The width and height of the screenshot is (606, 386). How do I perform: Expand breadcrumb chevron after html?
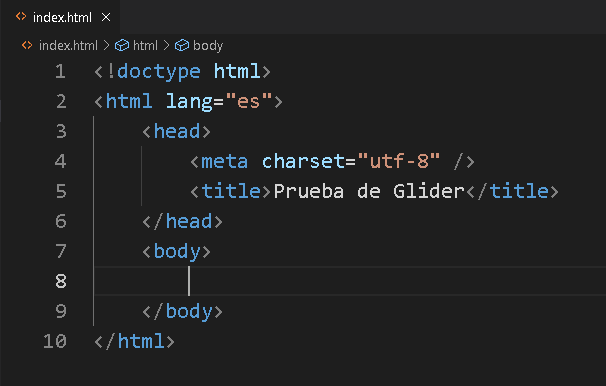click(167, 46)
